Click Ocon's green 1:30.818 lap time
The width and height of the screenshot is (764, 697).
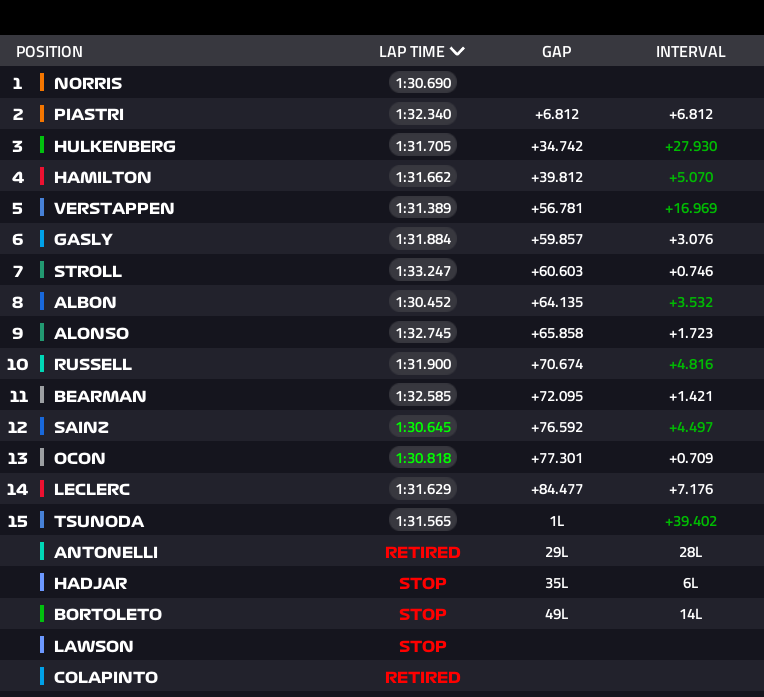423,458
